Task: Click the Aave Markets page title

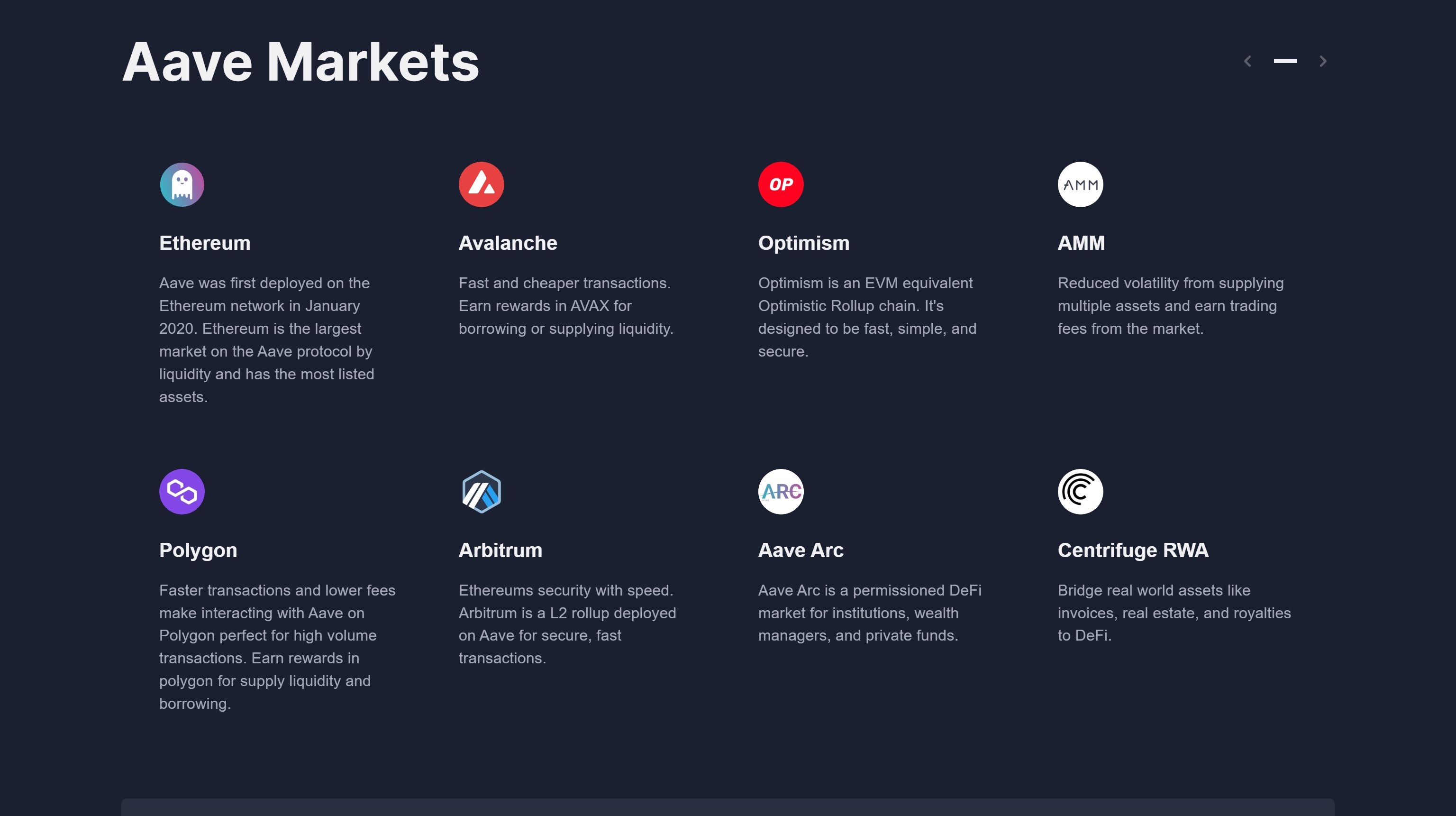Action: [300, 62]
